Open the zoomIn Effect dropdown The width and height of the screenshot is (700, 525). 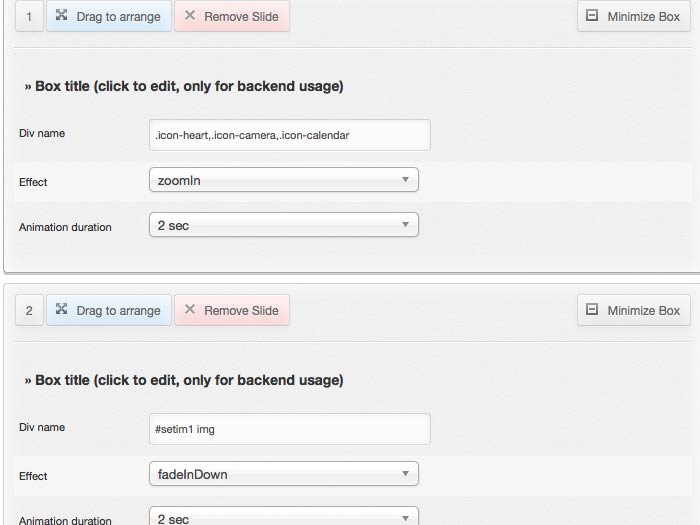coord(283,180)
